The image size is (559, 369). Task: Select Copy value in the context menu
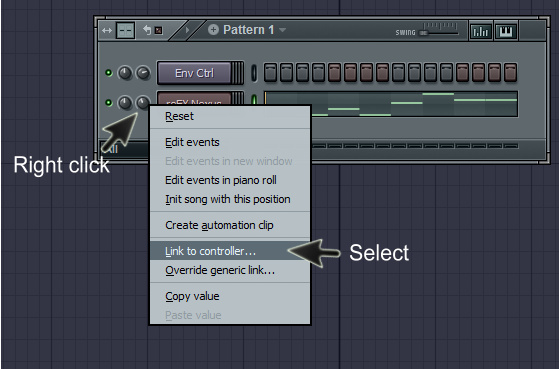coord(230,296)
